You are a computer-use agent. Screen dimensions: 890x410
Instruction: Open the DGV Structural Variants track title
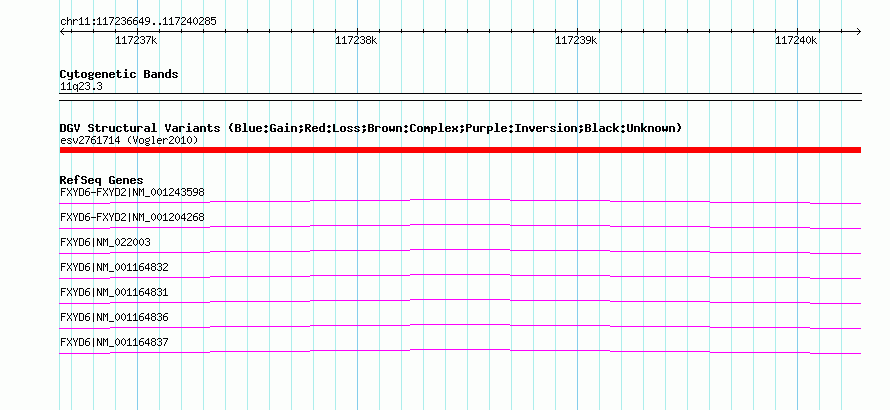[x=371, y=128]
